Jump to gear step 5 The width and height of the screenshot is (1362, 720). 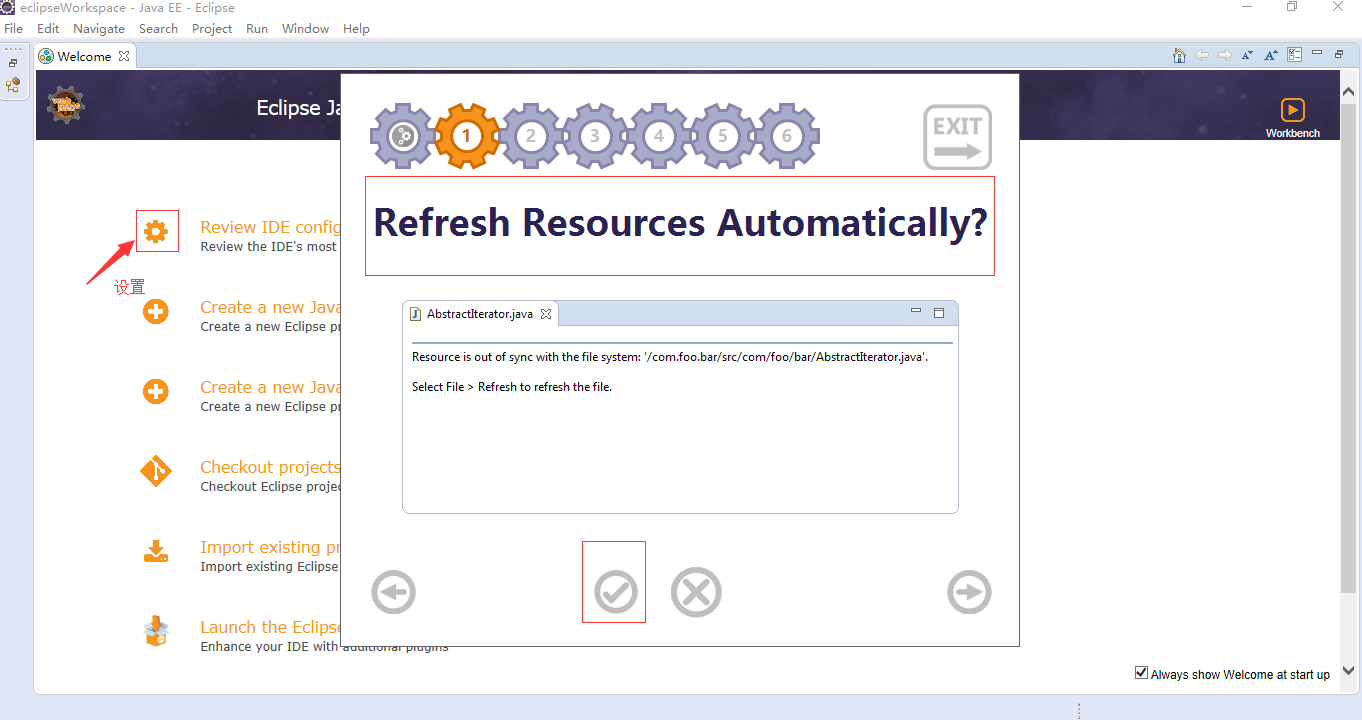click(x=722, y=135)
